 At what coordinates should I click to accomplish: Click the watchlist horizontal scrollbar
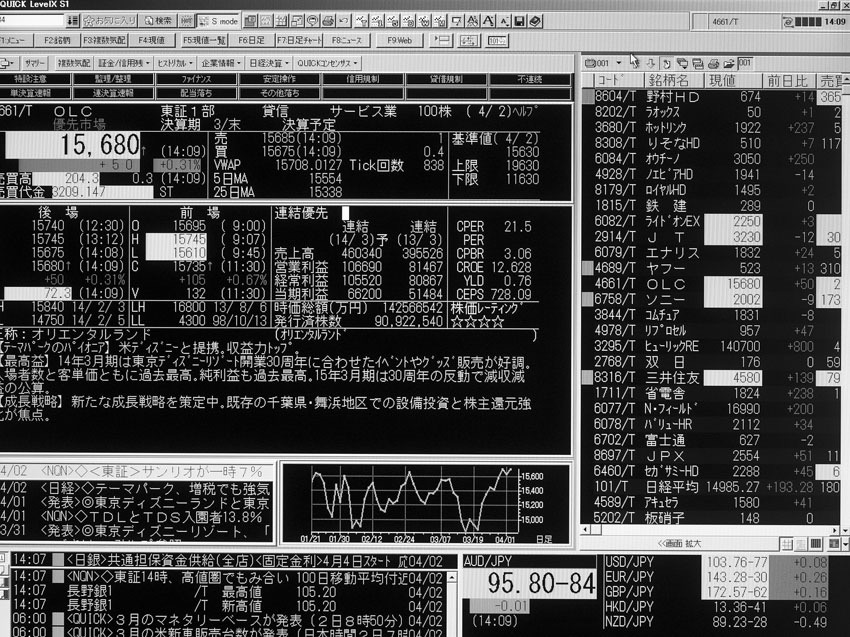tap(710, 530)
